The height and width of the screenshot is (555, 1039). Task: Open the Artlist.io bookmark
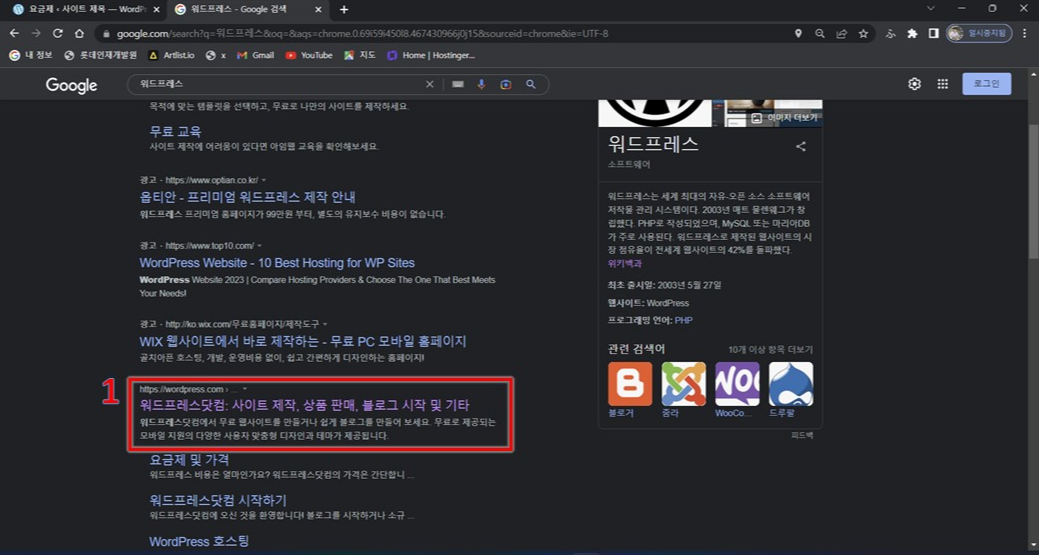tap(172, 55)
